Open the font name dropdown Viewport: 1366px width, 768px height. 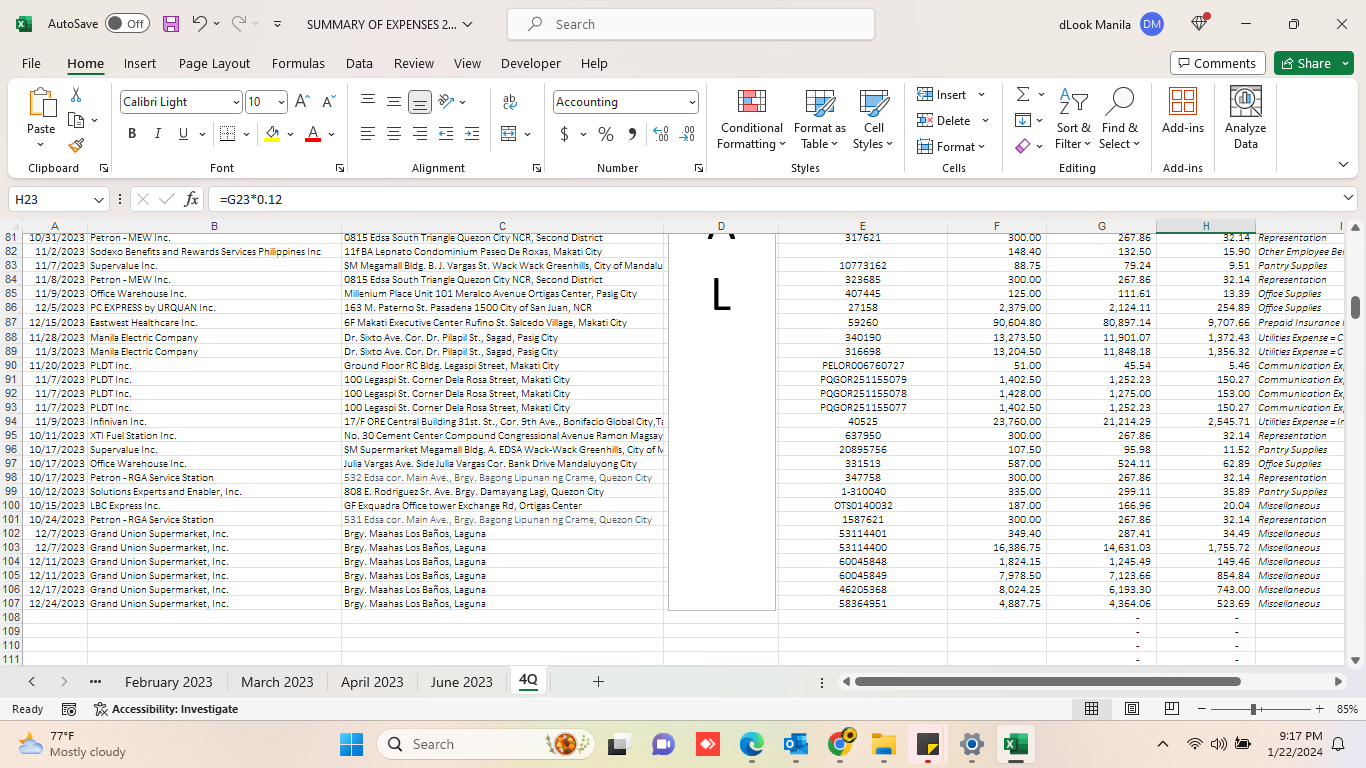point(236,102)
